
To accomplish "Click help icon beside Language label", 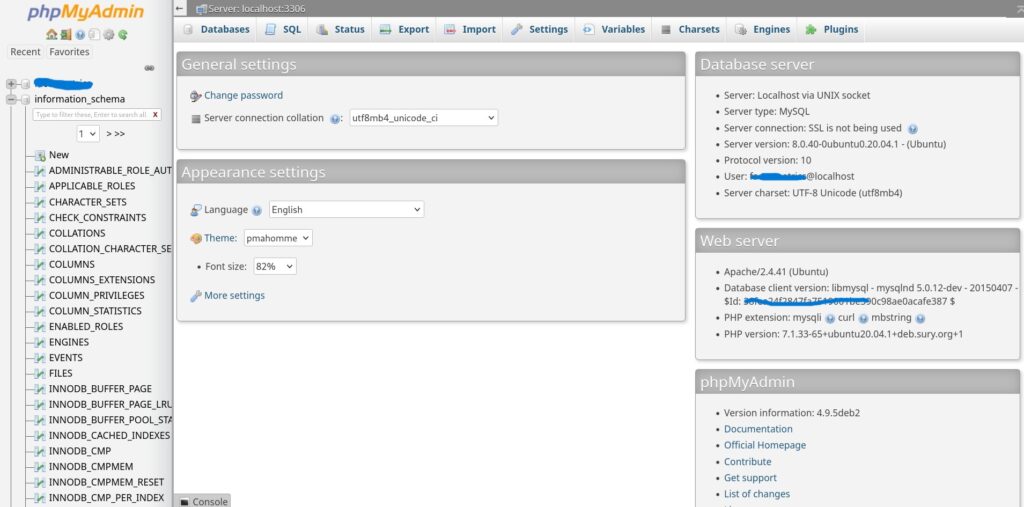I will pyautogui.click(x=257, y=210).
